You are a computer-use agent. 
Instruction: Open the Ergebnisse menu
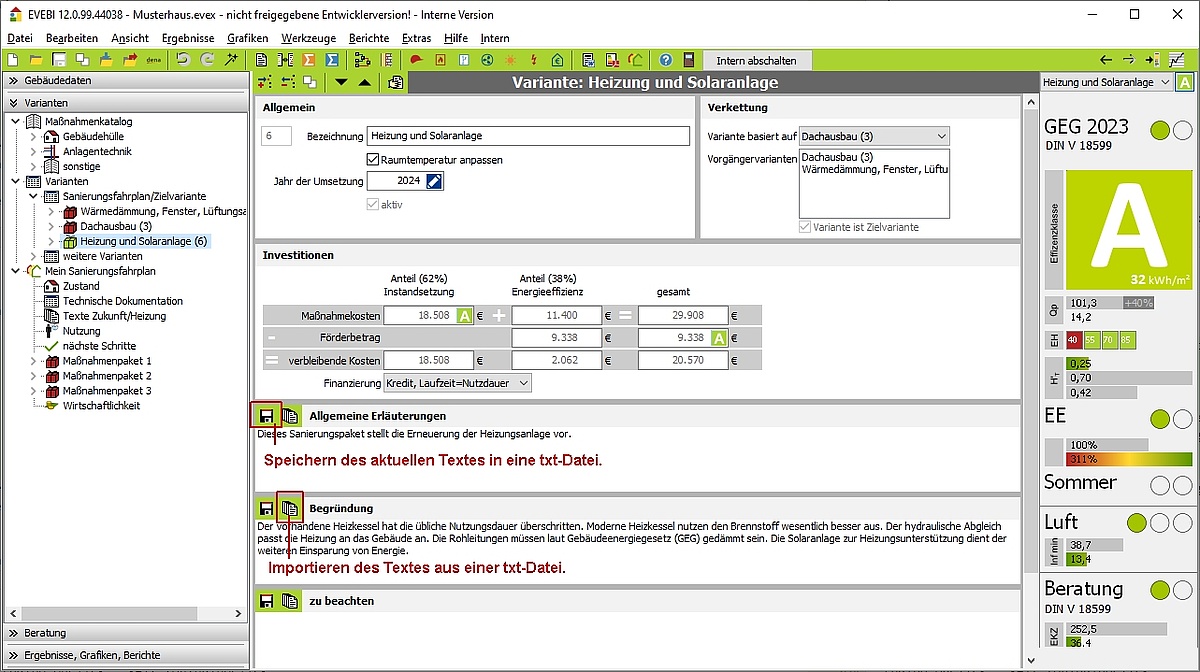pos(188,38)
